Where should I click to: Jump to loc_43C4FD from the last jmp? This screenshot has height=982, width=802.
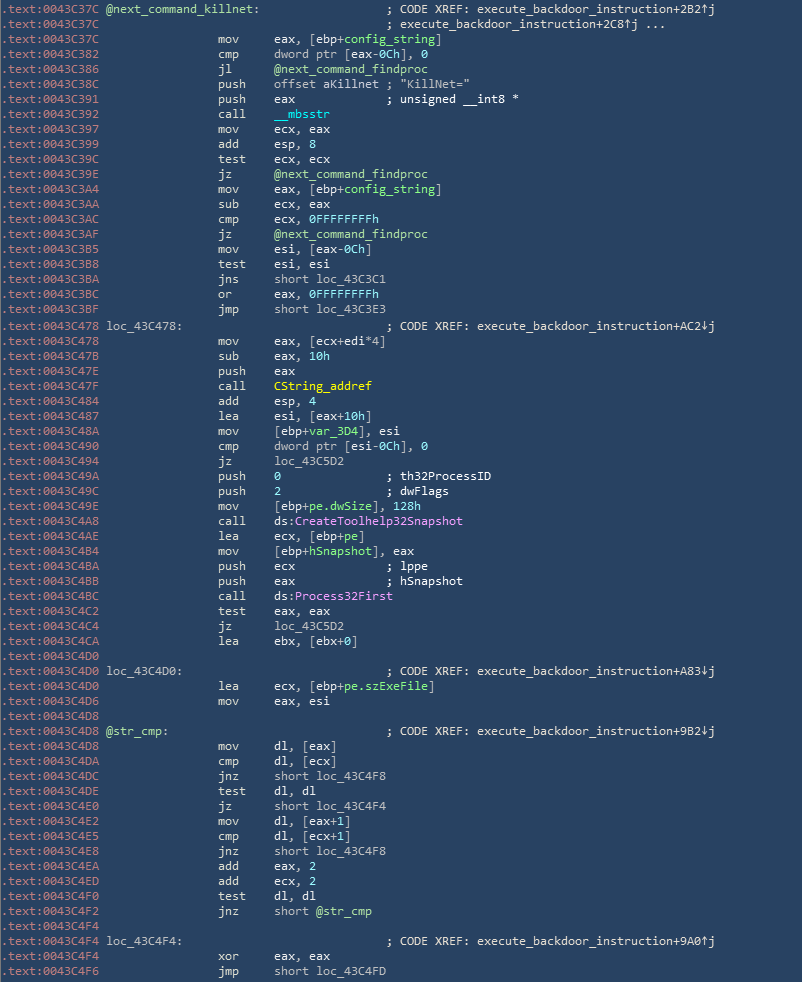(x=345, y=971)
